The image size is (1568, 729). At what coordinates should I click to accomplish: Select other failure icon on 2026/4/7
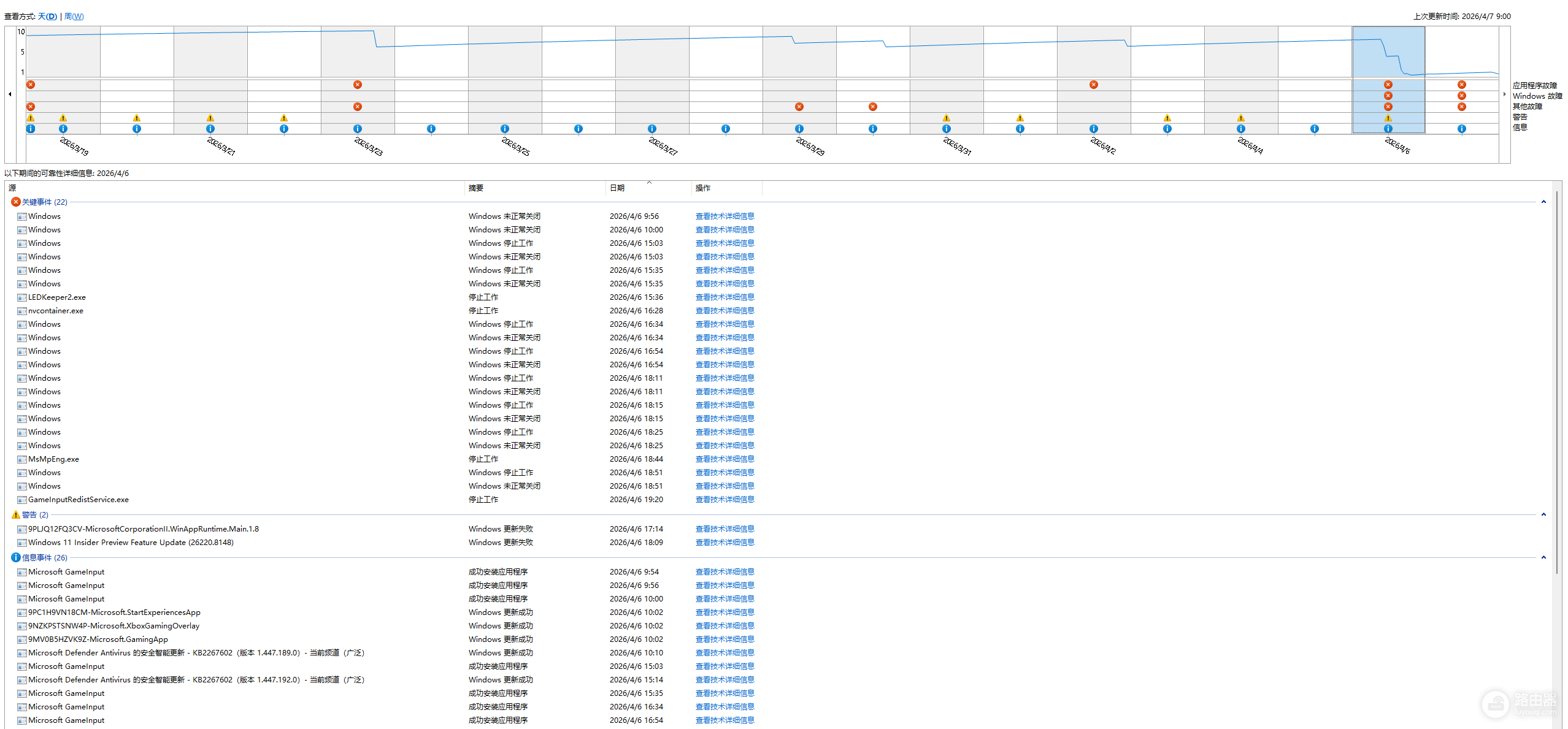coord(1462,107)
